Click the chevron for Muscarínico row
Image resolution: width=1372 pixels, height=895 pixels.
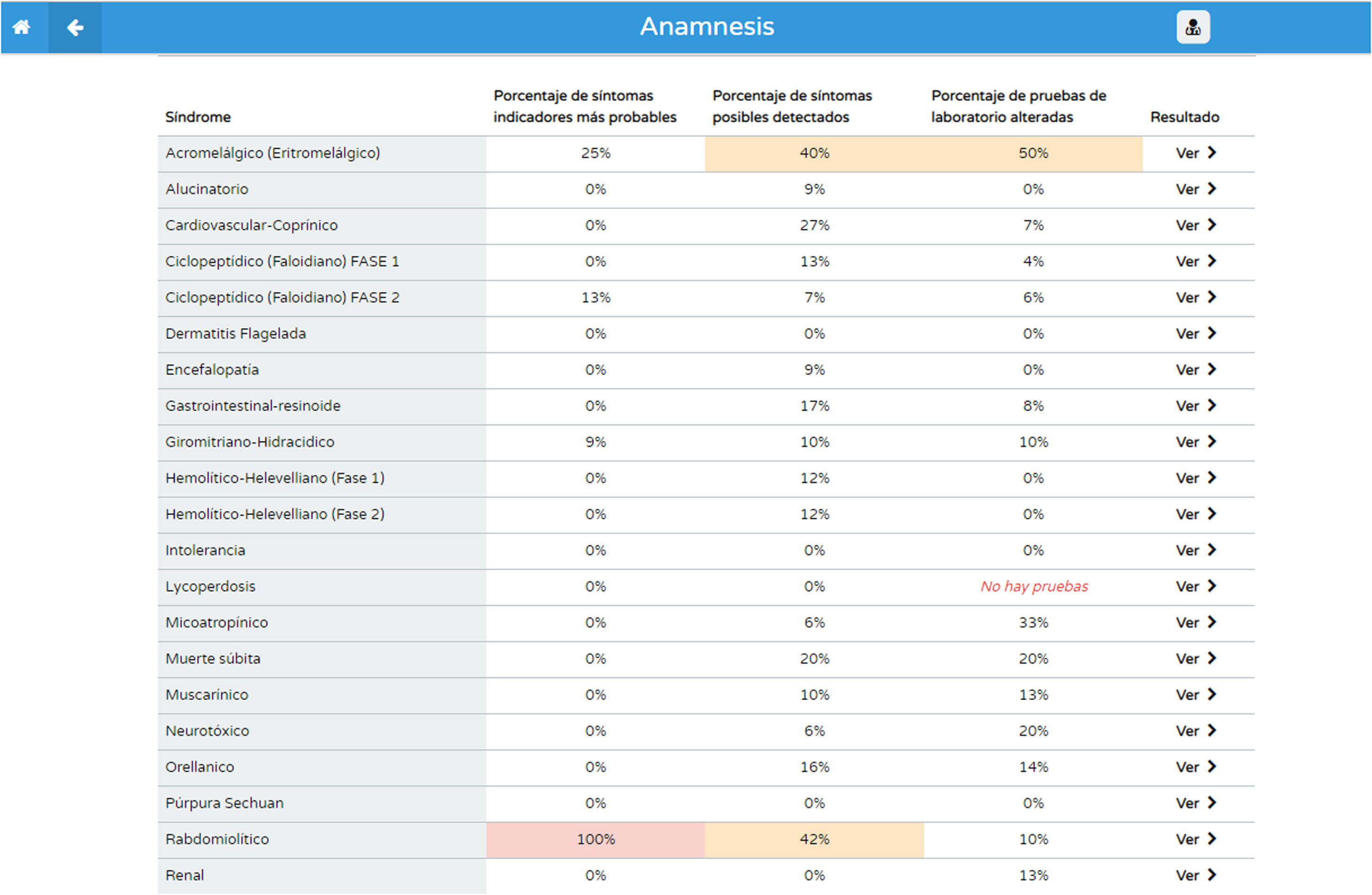click(1212, 695)
